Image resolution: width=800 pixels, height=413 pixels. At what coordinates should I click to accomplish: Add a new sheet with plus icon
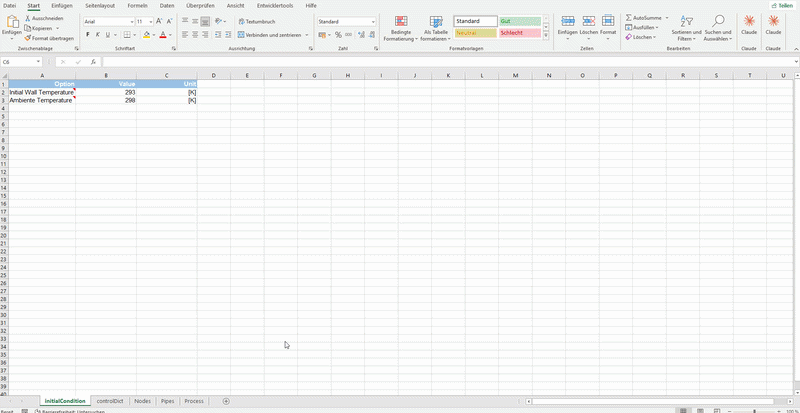(x=226, y=401)
